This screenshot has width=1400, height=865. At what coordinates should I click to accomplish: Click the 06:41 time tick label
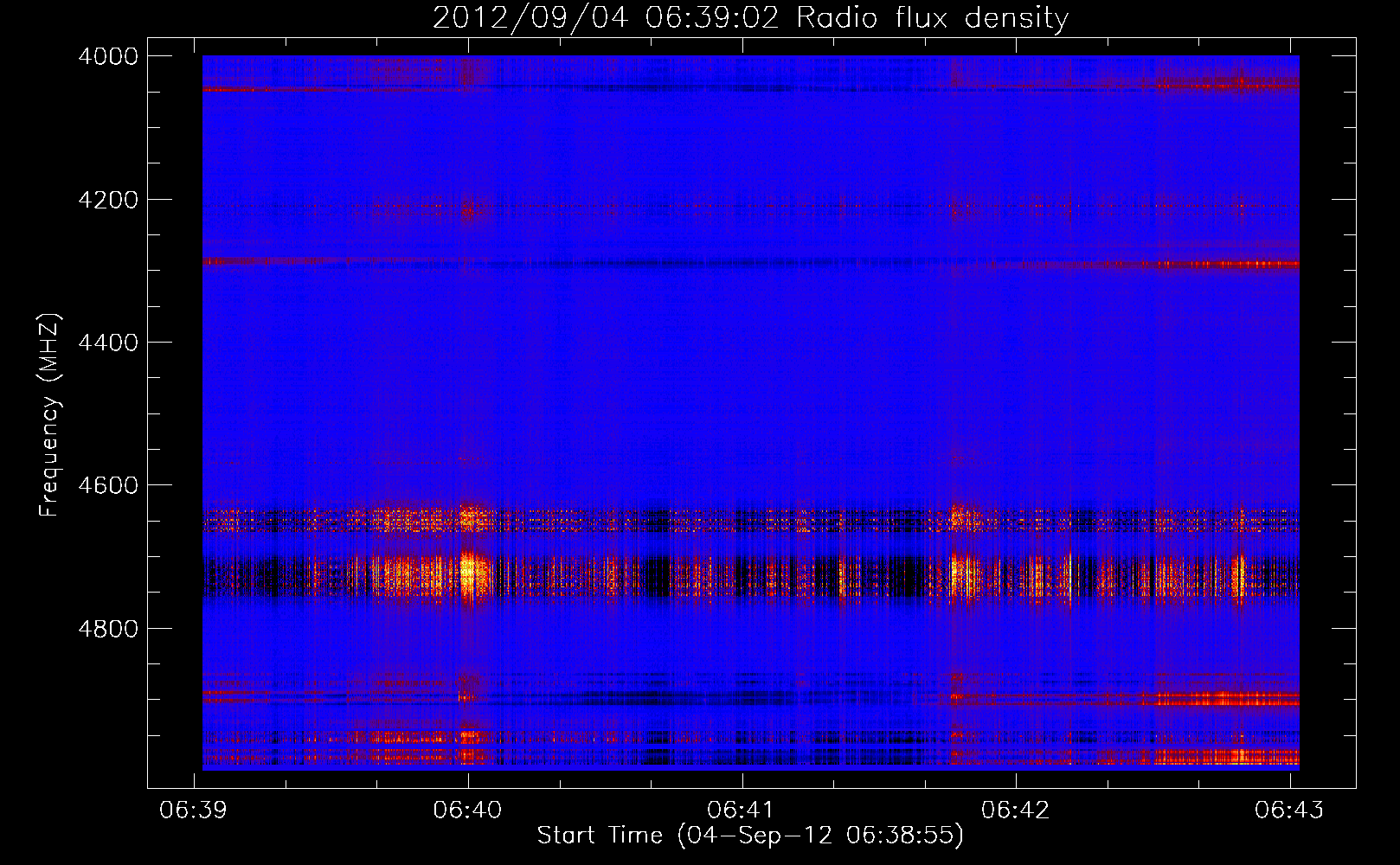741,810
